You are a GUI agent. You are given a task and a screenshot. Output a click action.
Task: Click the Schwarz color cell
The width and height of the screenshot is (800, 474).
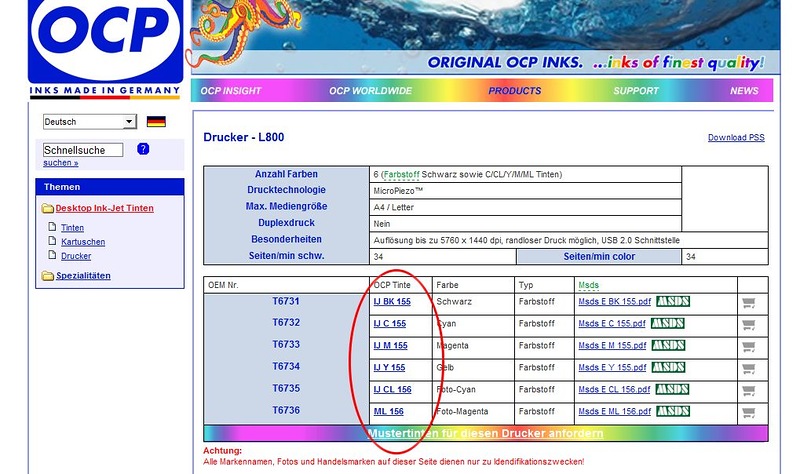click(473, 302)
